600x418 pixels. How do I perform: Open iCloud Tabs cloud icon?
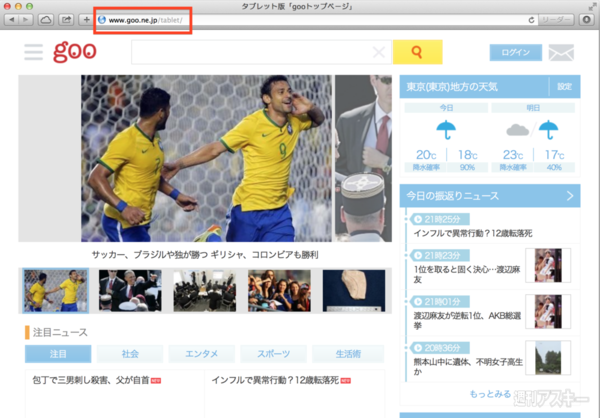(46, 20)
